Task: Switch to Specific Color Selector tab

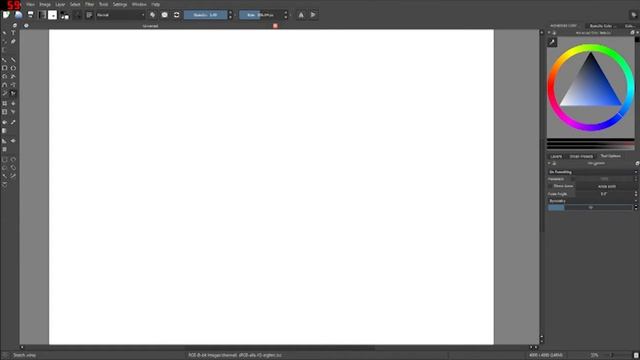Action: pyautogui.click(x=602, y=26)
